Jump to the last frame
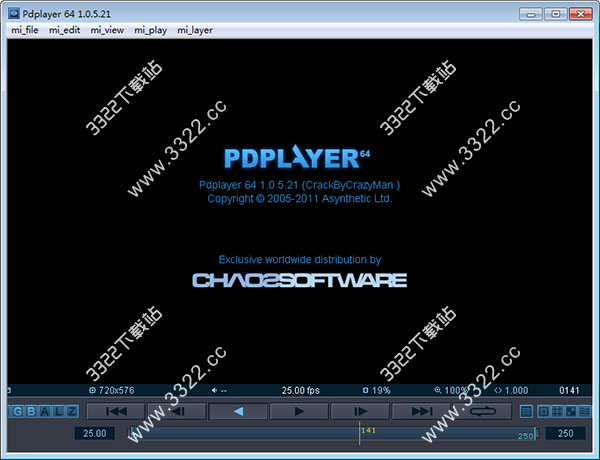 (421, 411)
